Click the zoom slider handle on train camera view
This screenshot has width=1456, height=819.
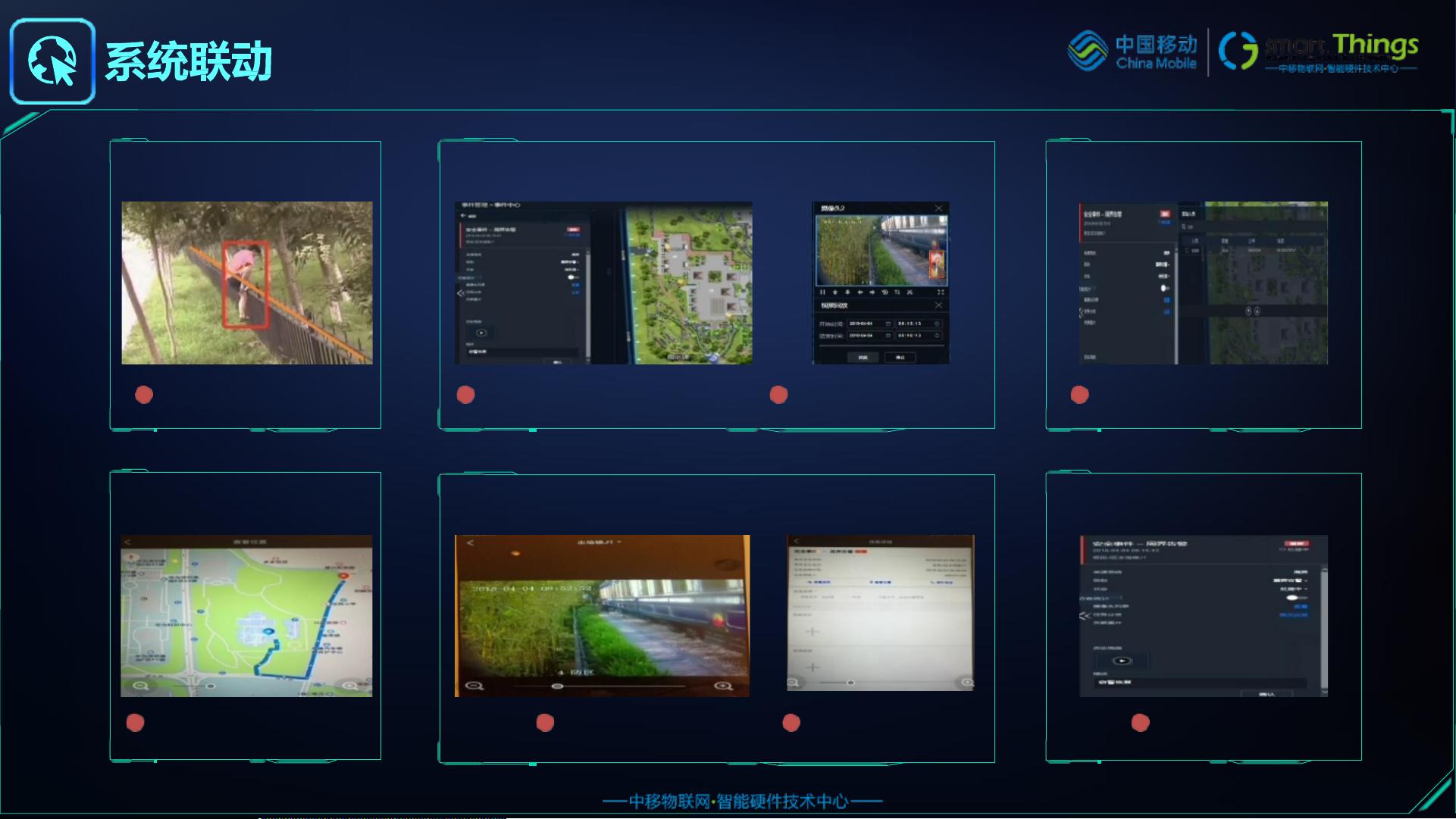click(x=557, y=686)
